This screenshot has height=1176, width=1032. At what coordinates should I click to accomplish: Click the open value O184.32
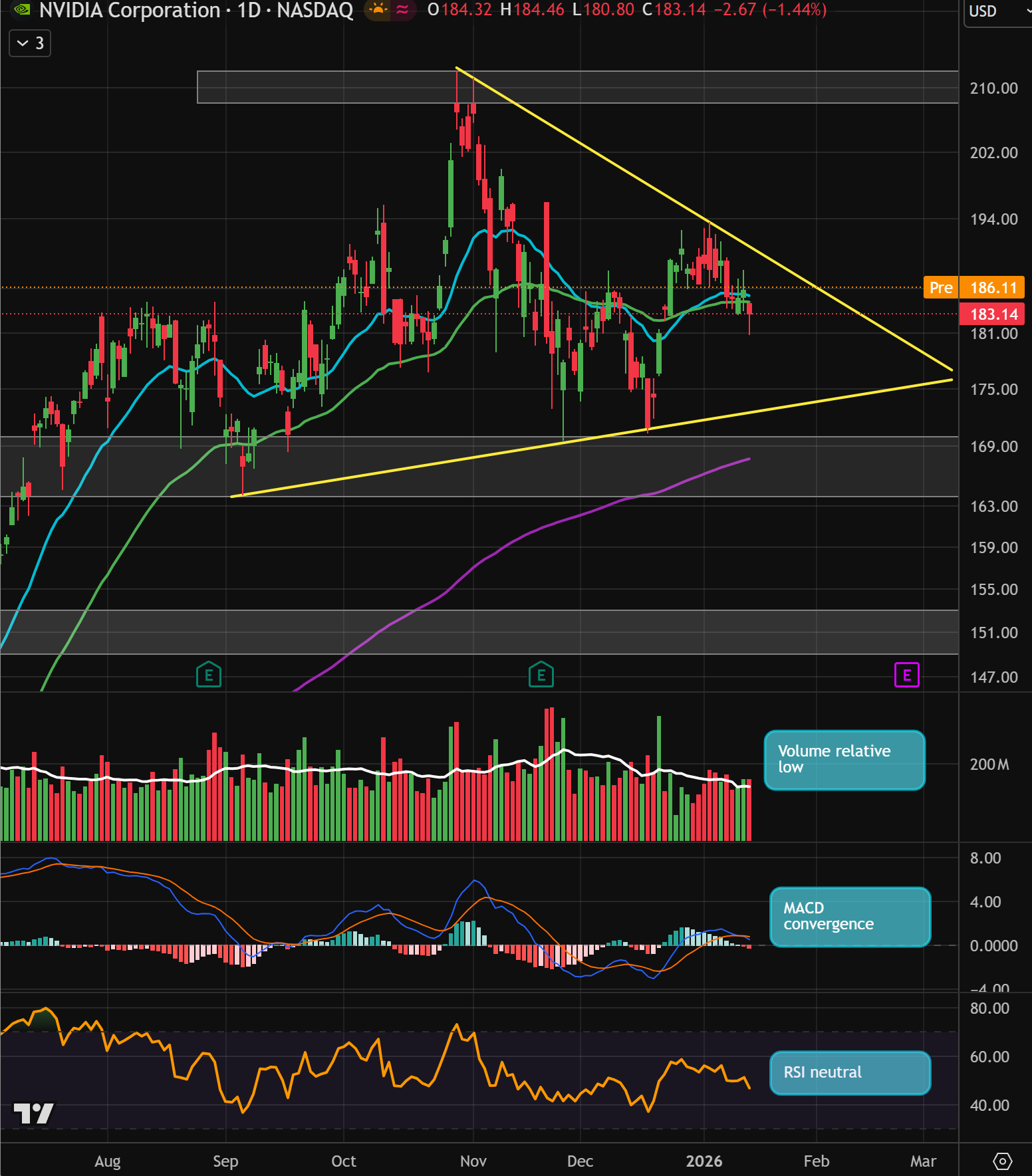click(x=459, y=10)
